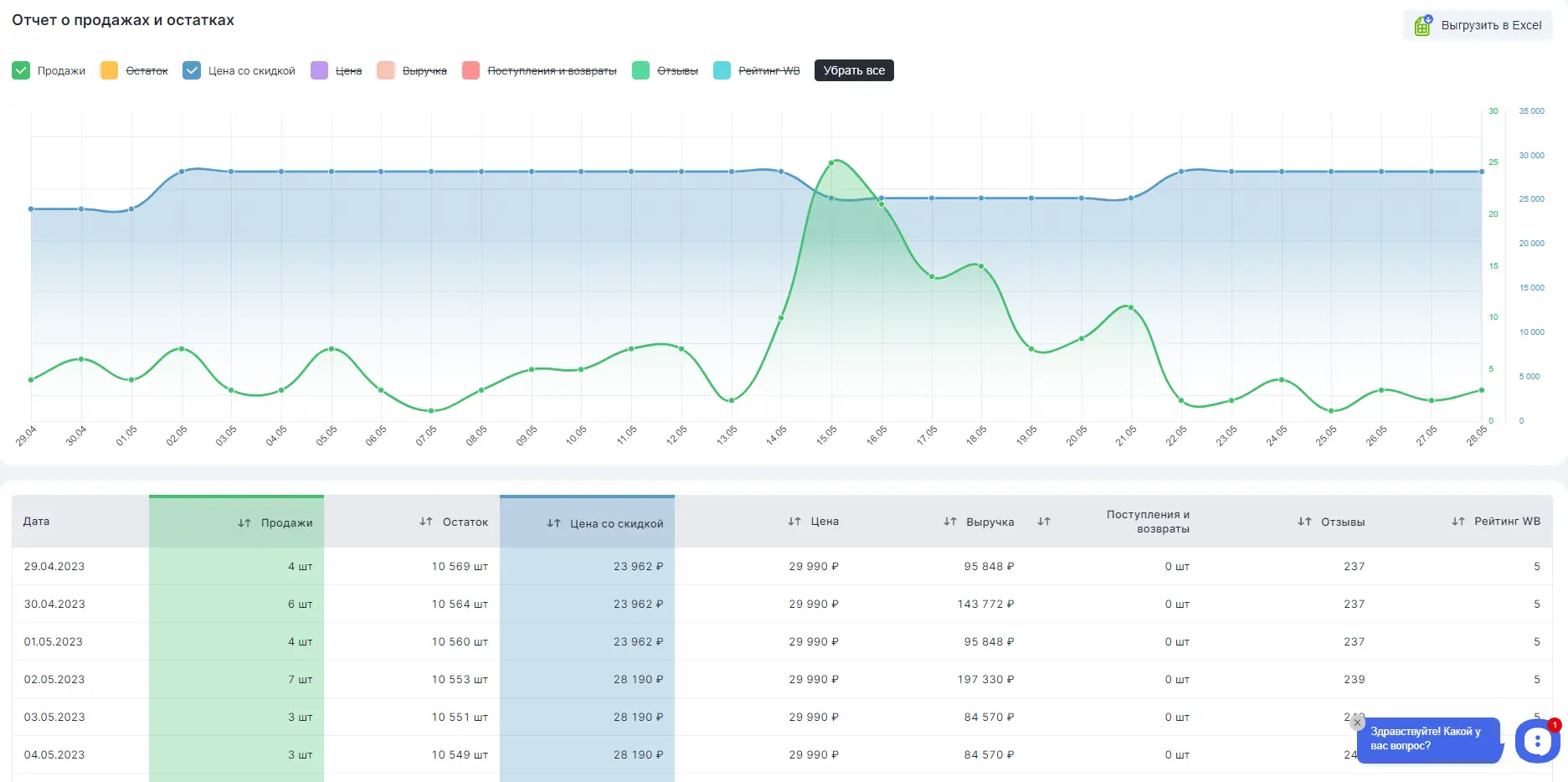Select the 03.05.2023 date cell
The image size is (1568, 782).
(x=54, y=717)
